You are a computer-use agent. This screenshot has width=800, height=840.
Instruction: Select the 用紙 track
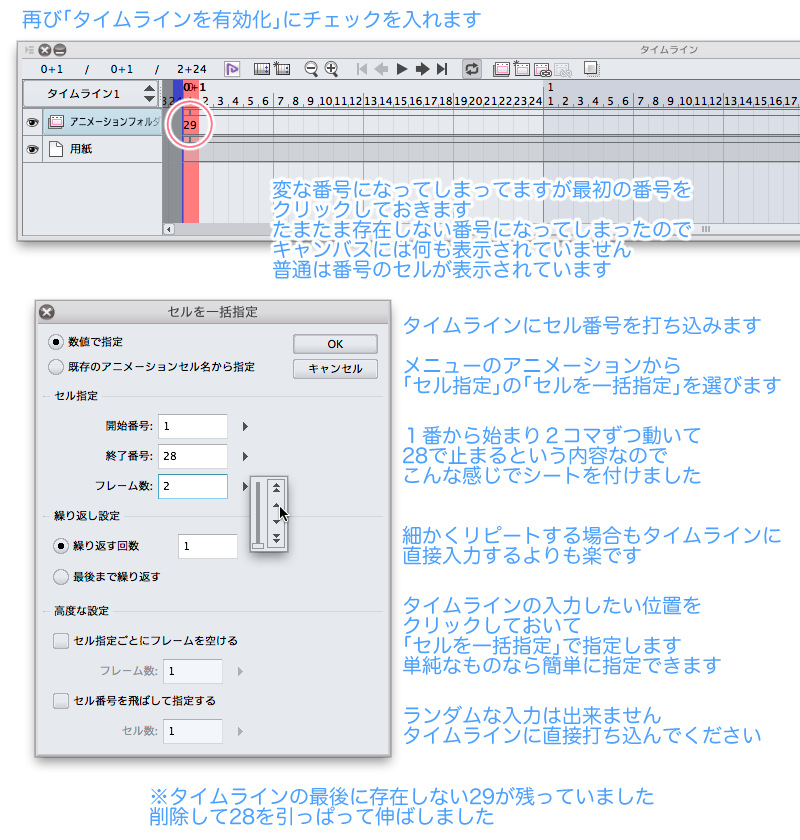click(103, 149)
